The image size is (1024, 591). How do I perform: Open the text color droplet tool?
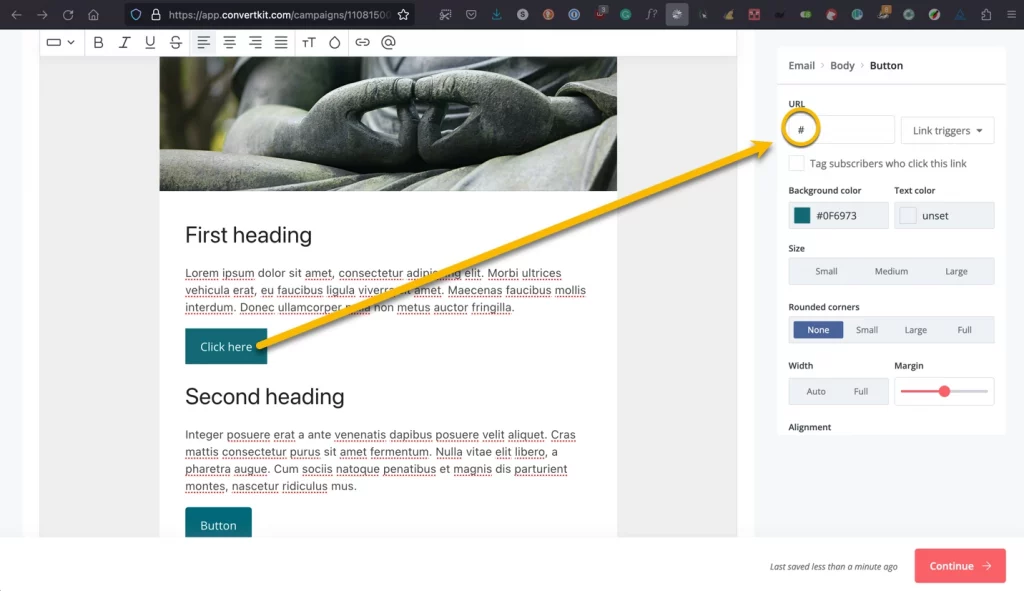coord(334,42)
